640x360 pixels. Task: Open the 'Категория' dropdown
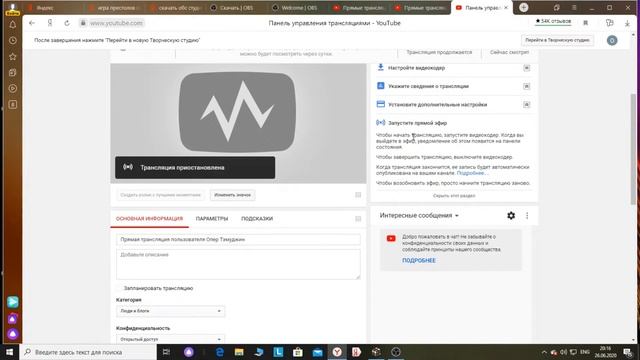click(x=170, y=311)
